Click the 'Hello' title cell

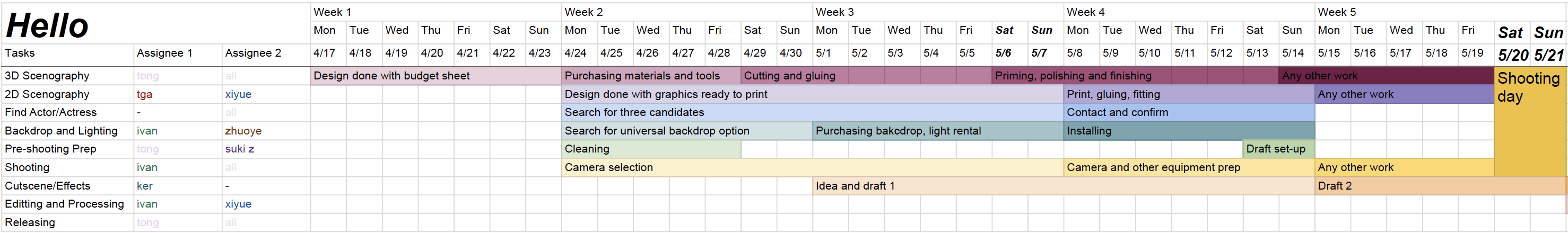coord(48,25)
